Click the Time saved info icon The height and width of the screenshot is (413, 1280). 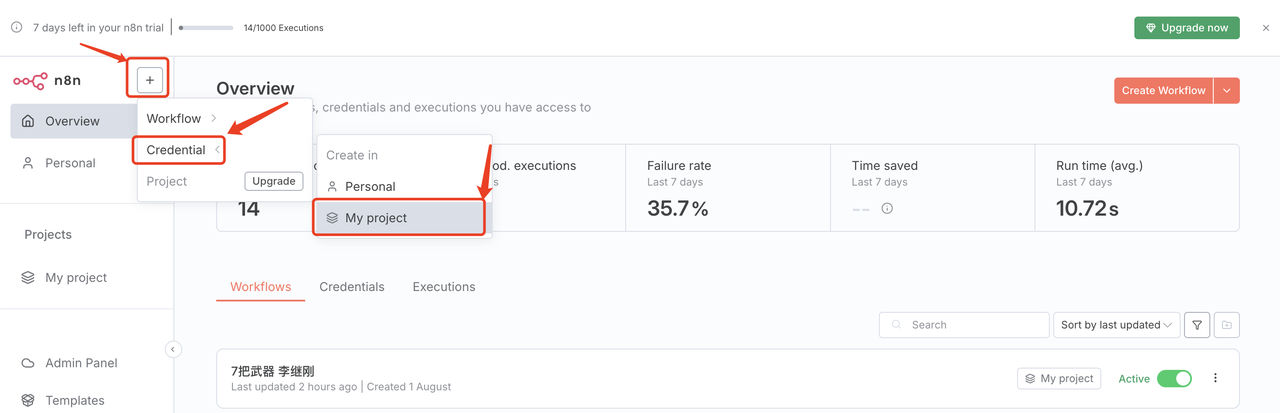coord(887,209)
